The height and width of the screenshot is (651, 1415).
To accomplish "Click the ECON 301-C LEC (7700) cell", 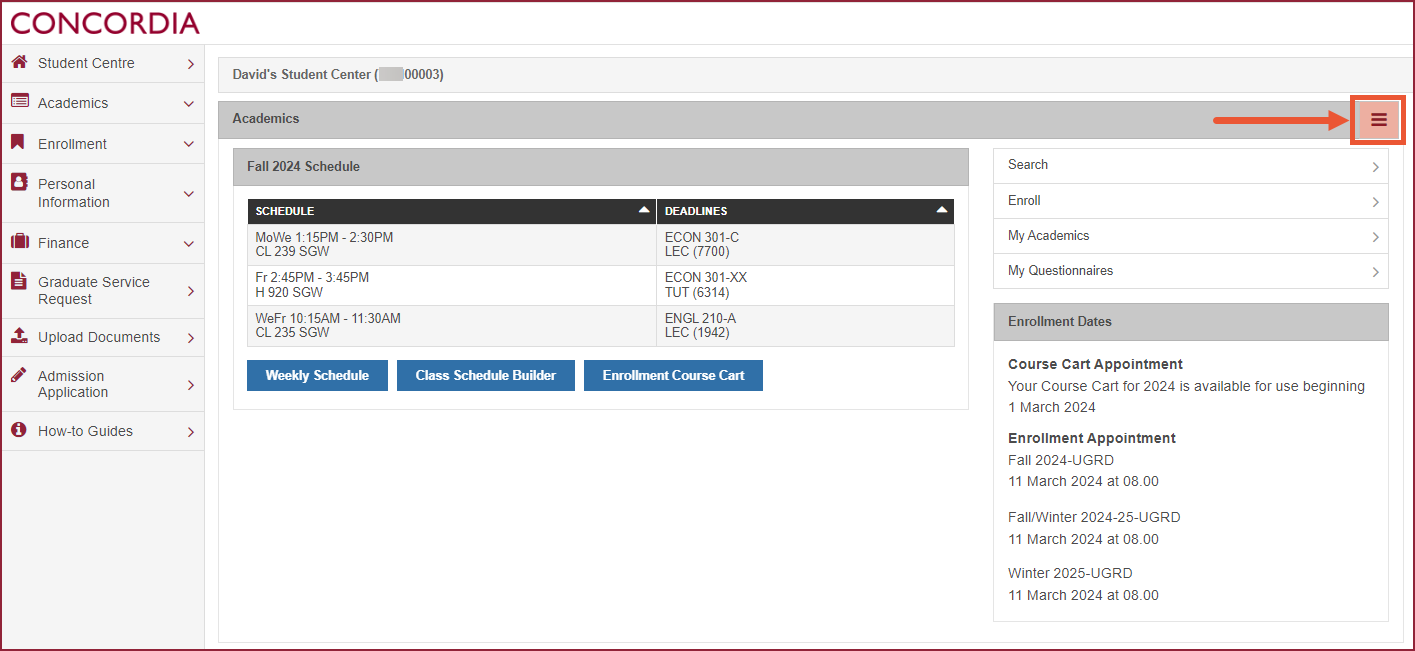I will point(805,245).
